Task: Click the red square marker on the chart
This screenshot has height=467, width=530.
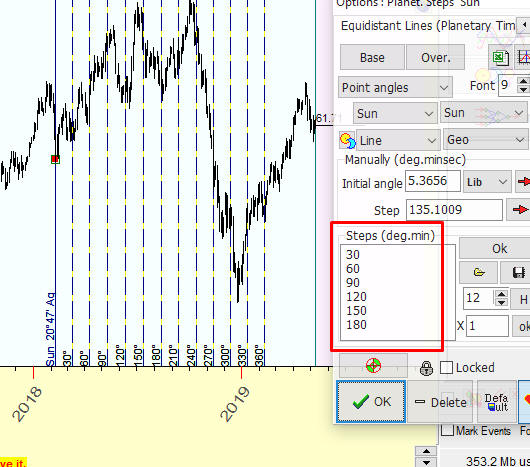Action: (55, 159)
